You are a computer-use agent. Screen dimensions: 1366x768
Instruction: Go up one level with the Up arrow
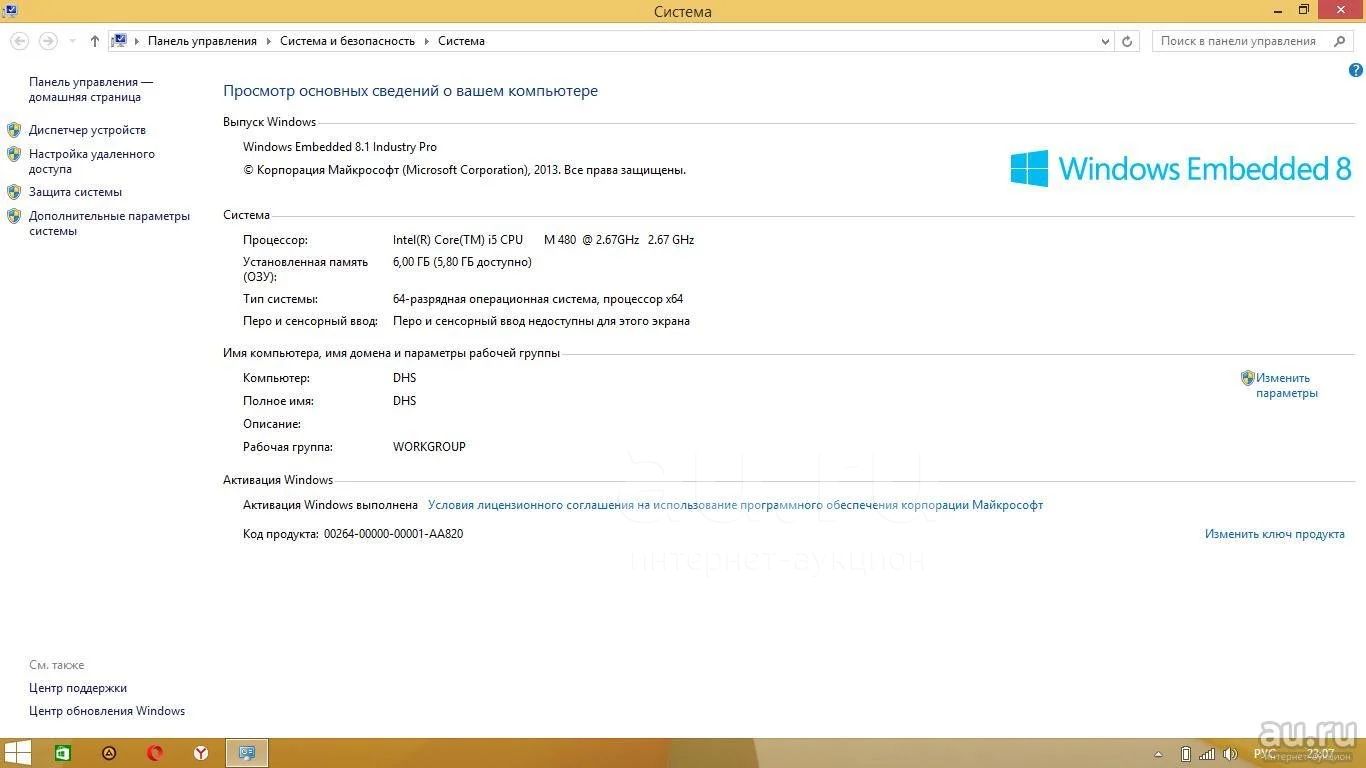tap(95, 41)
